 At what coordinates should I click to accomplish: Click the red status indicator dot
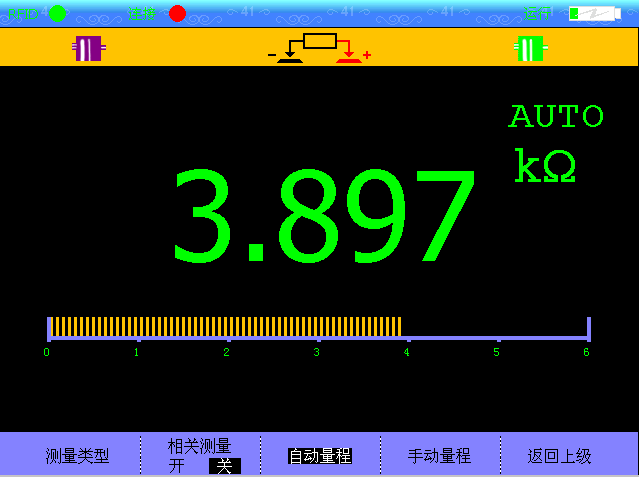(x=177, y=13)
